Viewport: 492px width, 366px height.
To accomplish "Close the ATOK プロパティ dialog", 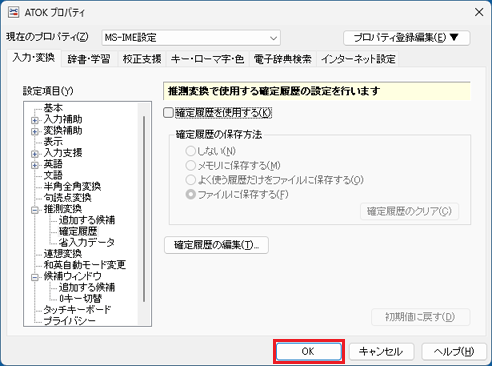I will tap(479, 12).
